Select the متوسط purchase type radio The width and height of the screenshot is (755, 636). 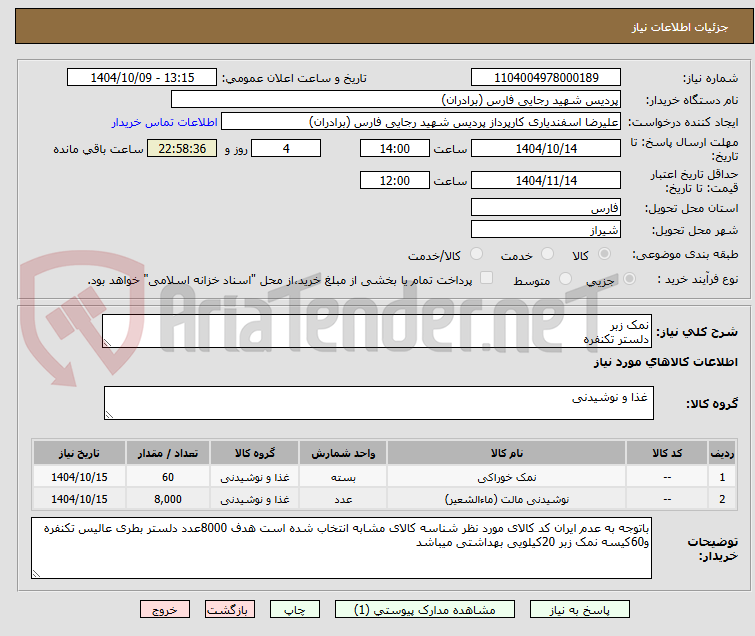click(565, 279)
